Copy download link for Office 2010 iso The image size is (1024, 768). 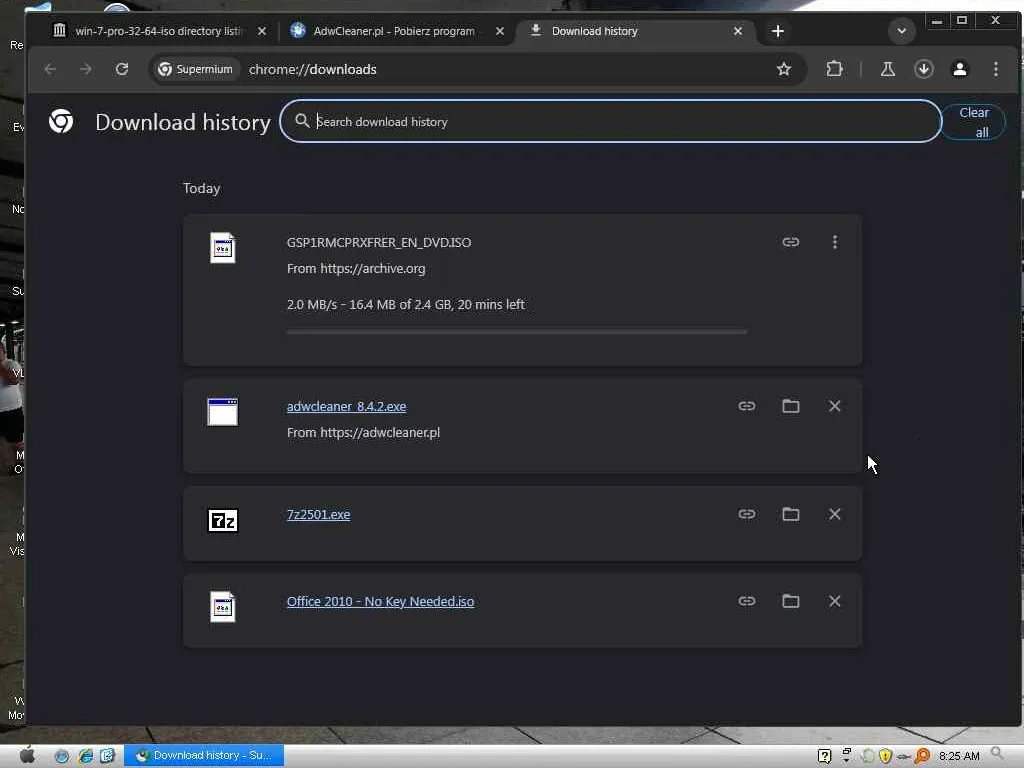point(746,601)
